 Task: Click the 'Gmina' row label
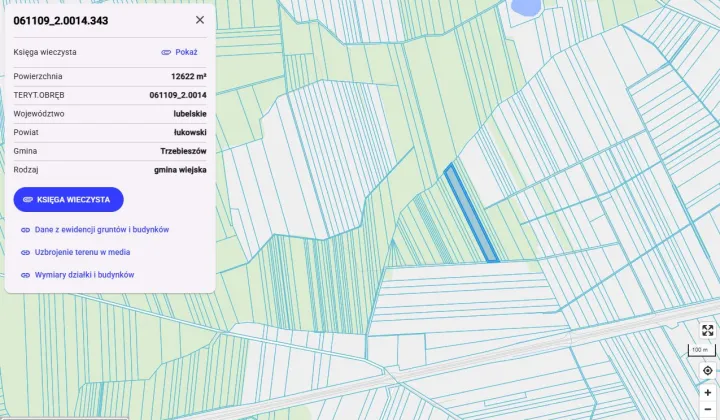(x=25, y=151)
